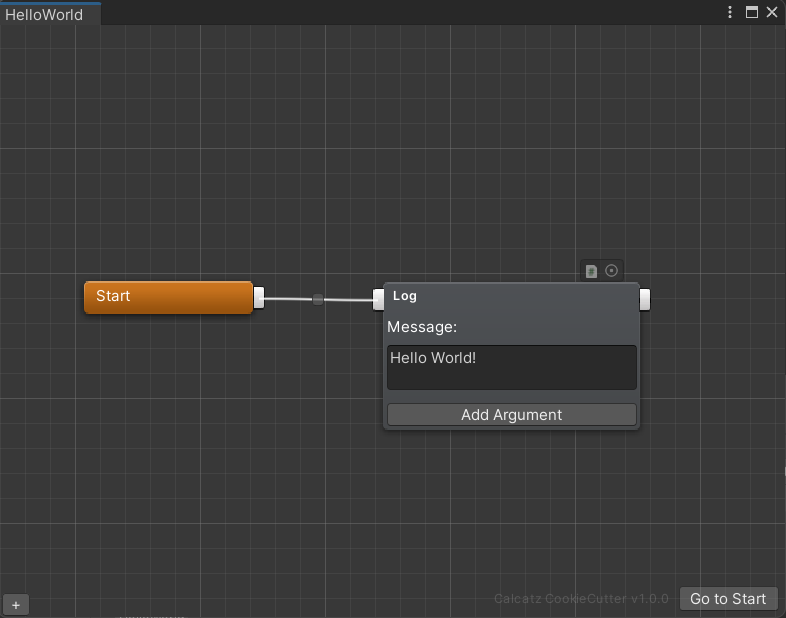Screen dimensions: 786x618
Task: Select the Log node's input port
Action: [379, 298]
